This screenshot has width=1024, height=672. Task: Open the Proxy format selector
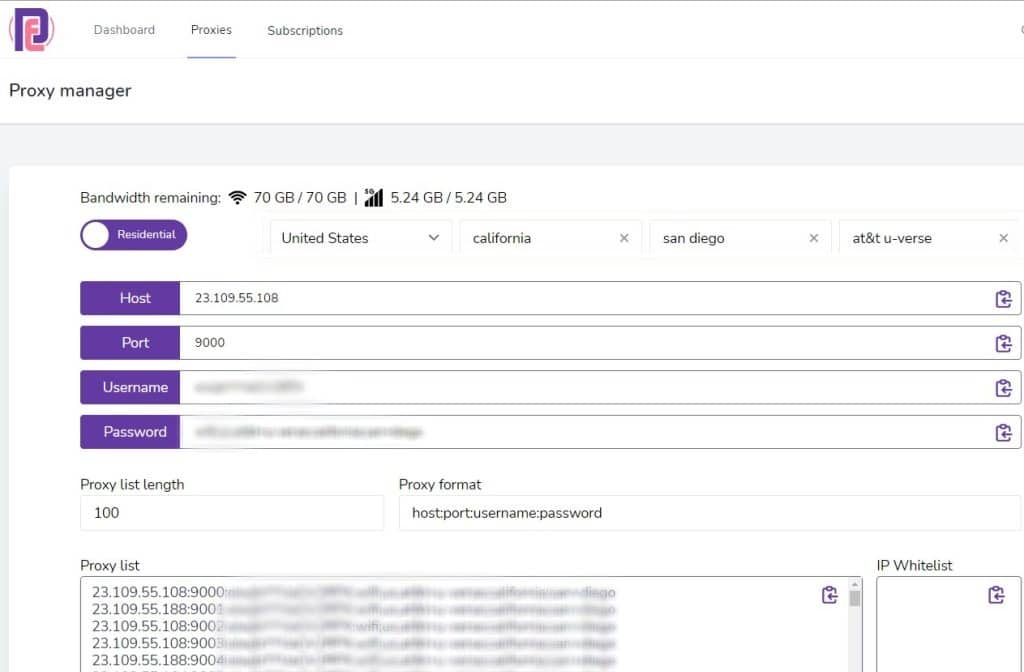[x=709, y=513]
